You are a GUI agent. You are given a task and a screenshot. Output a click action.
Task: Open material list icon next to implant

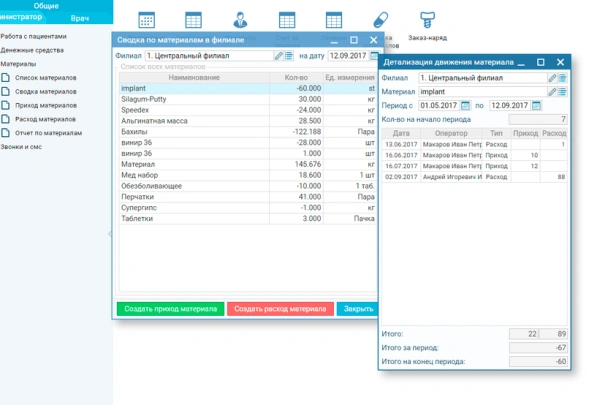pos(563,91)
